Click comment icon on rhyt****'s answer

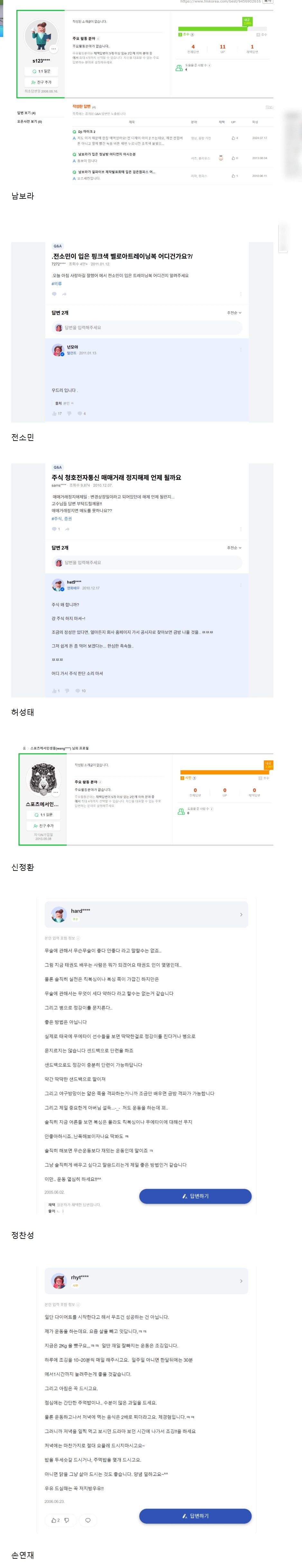[88, 1520]
